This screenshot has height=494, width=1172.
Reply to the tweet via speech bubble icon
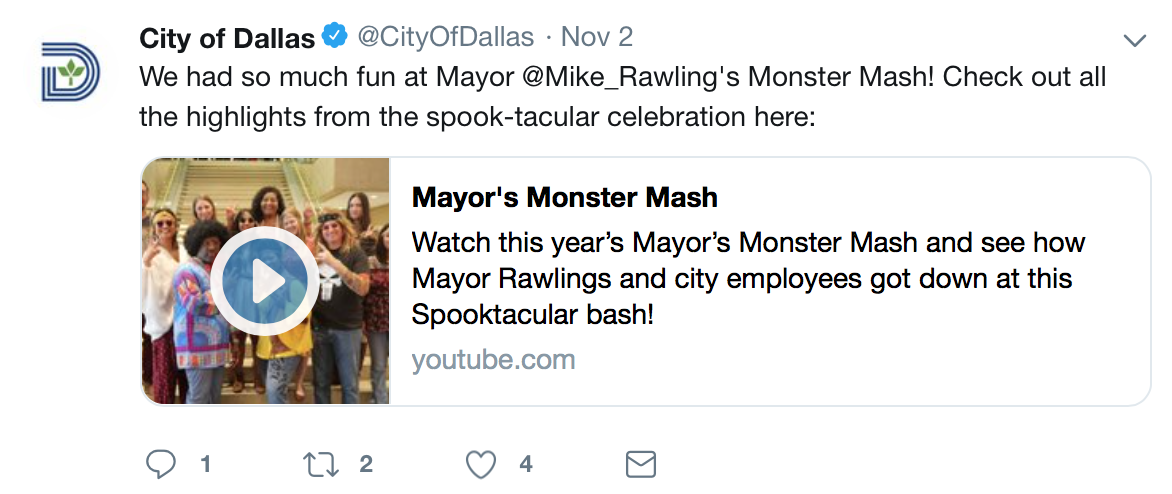pyautogui.click(x=161, y=464)
